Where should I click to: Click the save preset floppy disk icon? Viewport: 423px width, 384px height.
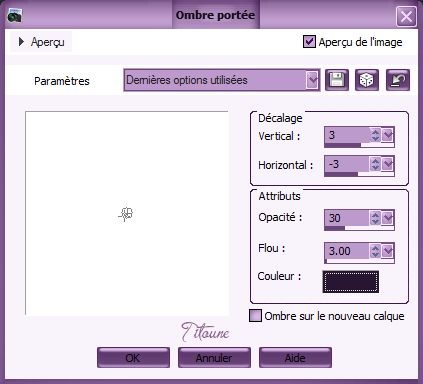[337, 80]
